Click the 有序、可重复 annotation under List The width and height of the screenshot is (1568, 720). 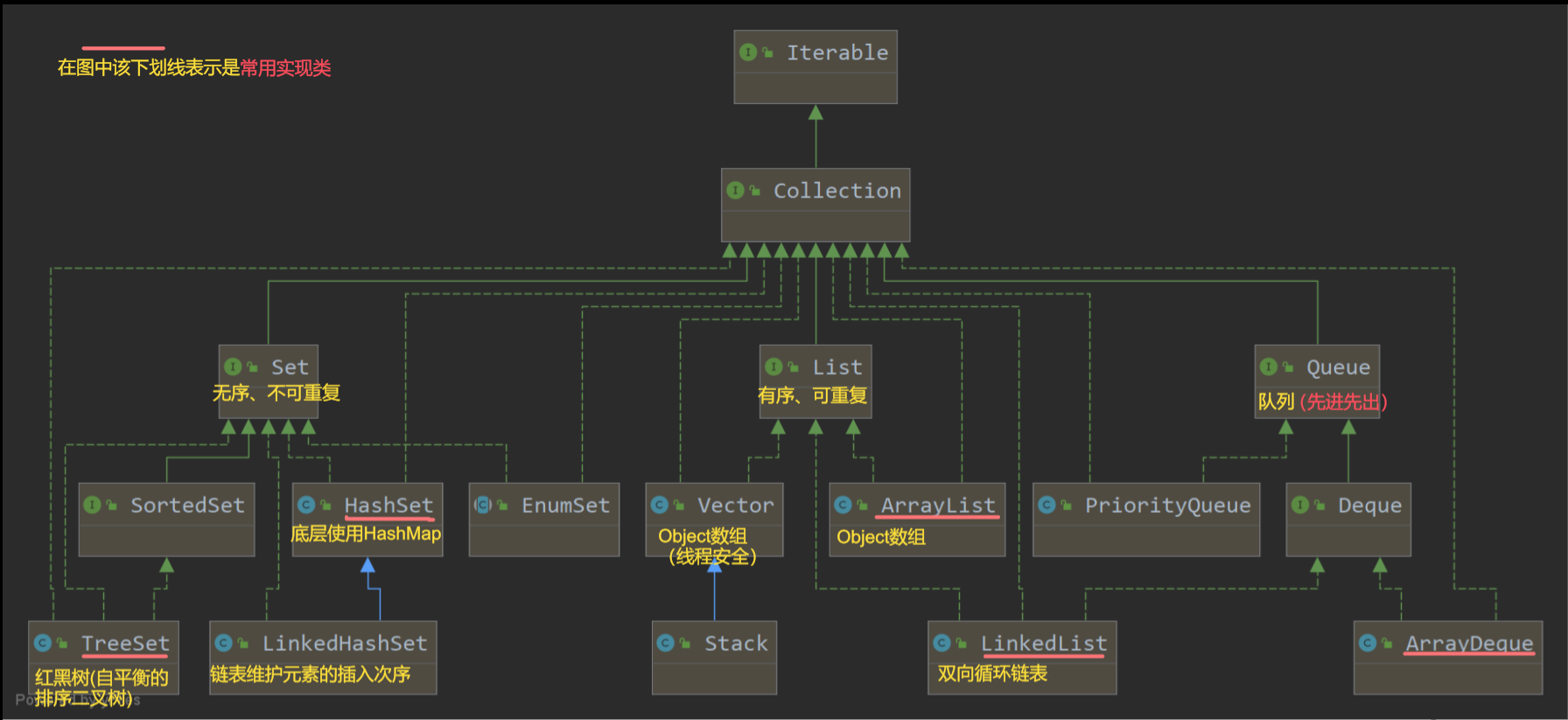812,396
